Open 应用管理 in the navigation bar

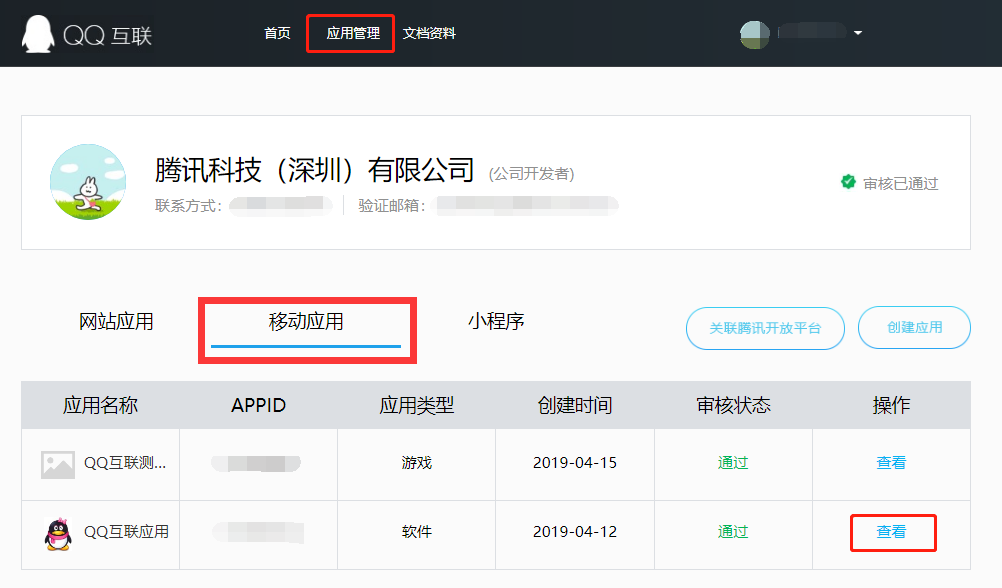pos(353,33)
